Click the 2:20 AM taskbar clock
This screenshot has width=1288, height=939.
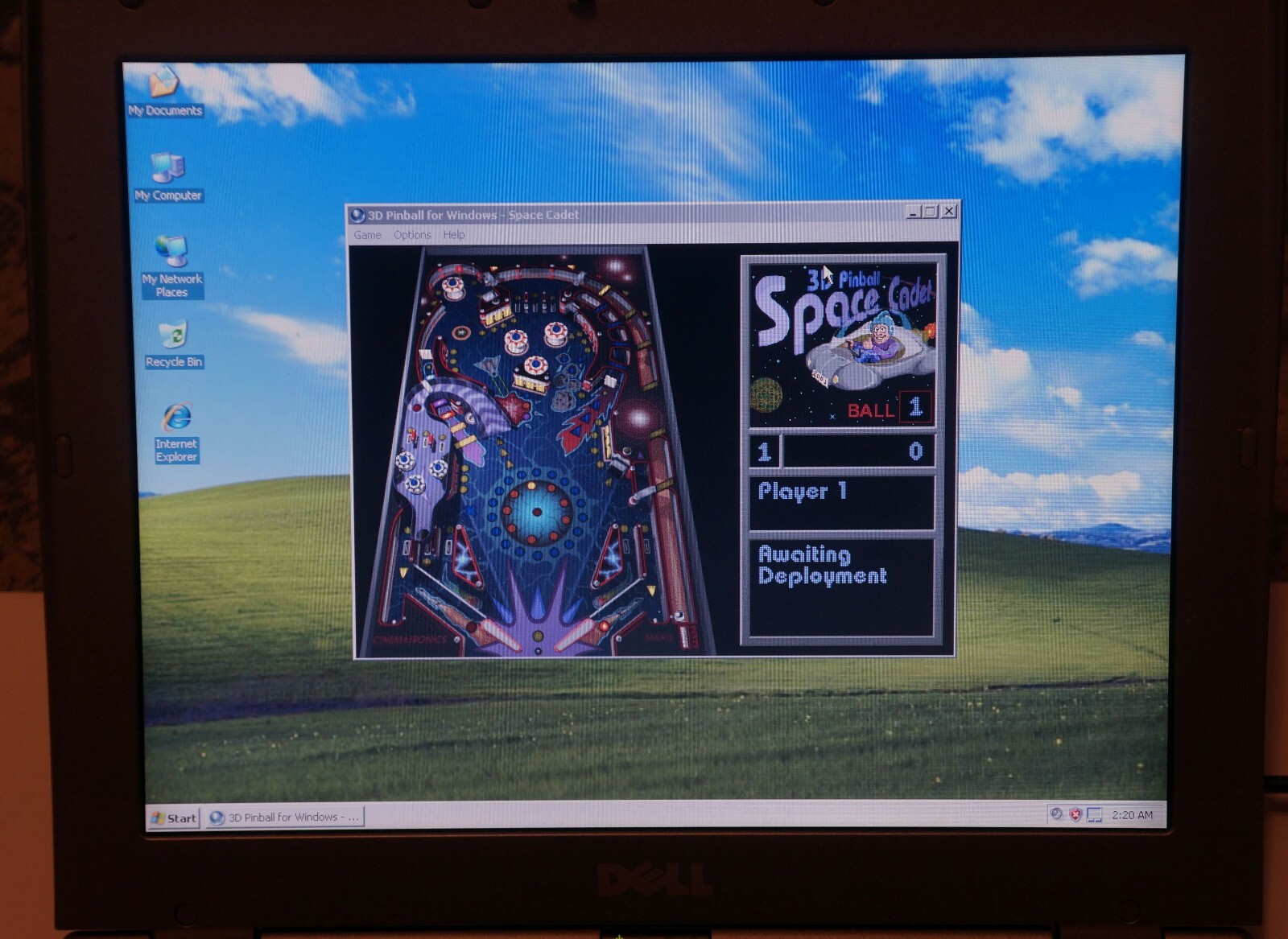[x=1132, y=815]
